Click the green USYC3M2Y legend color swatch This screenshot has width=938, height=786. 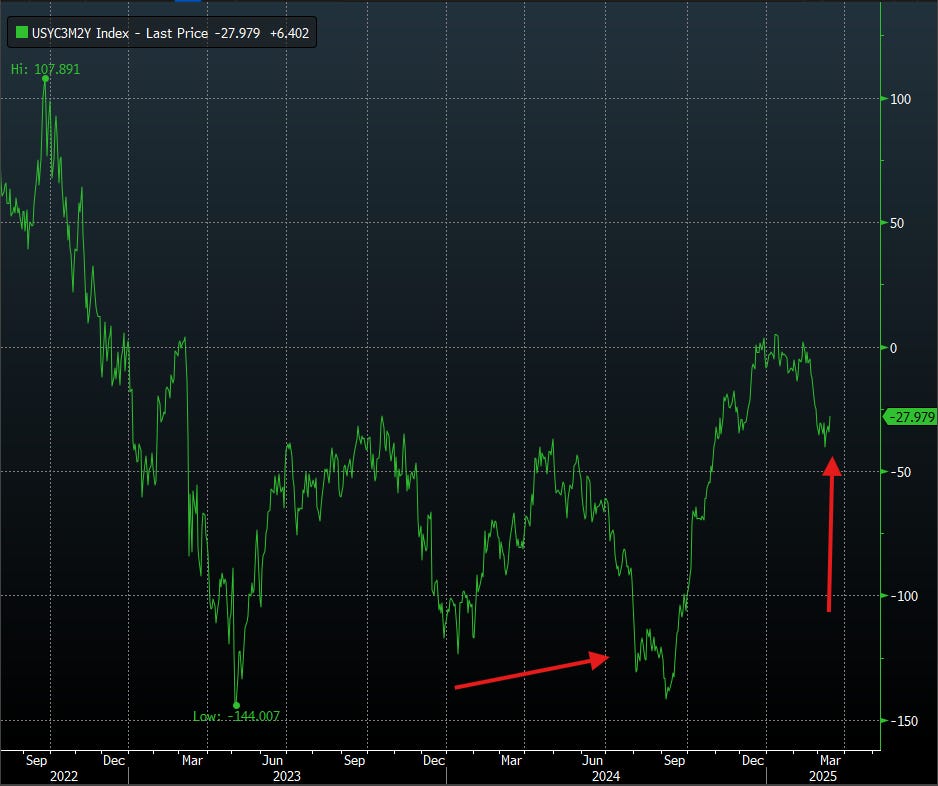click(22, 32)
